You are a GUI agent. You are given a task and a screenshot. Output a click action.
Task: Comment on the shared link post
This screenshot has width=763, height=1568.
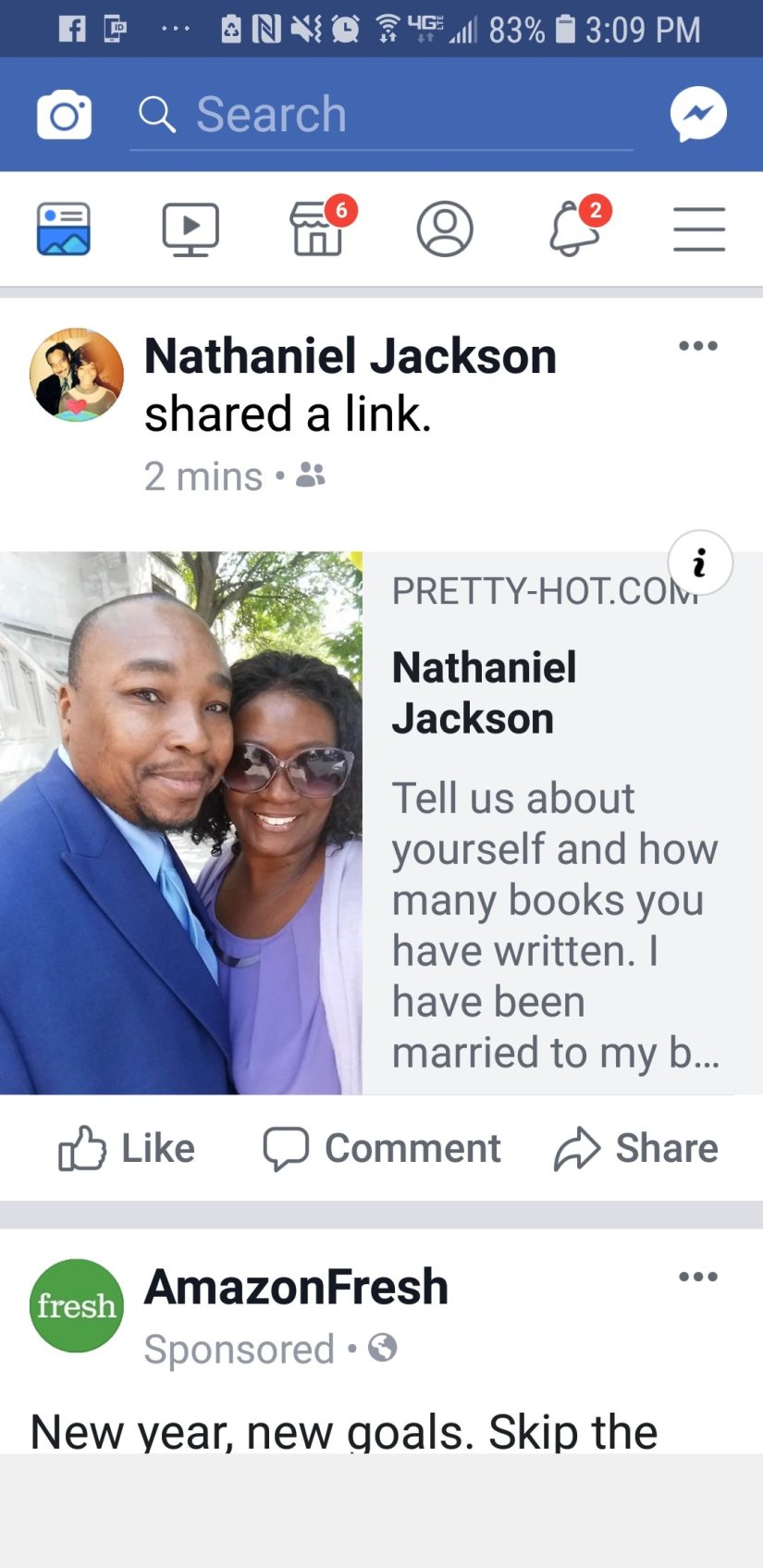[x=381, y=1149]
